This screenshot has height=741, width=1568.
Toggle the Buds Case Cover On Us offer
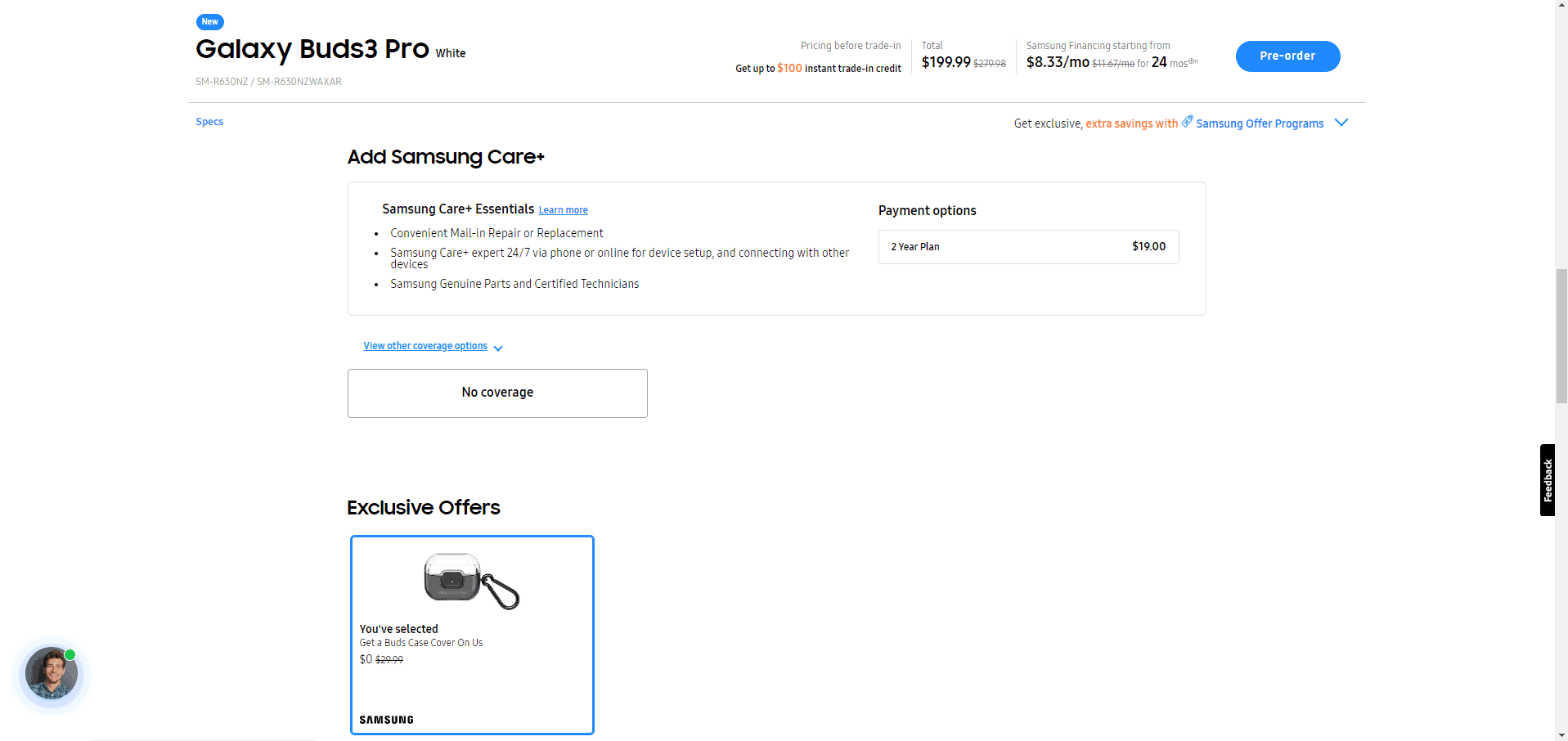coord(472,635)
